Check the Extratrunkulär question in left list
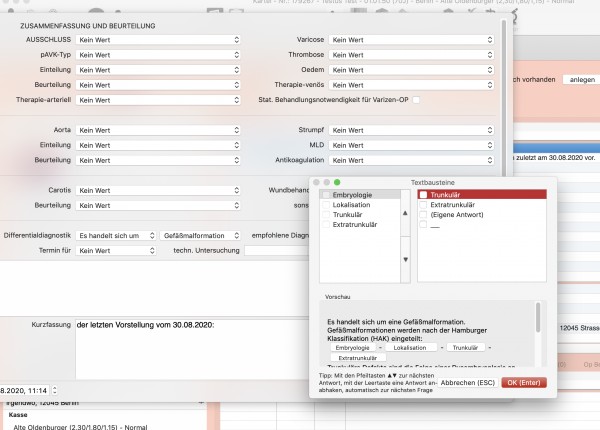This screenshot has width=600, height=430. pos(326,225)
